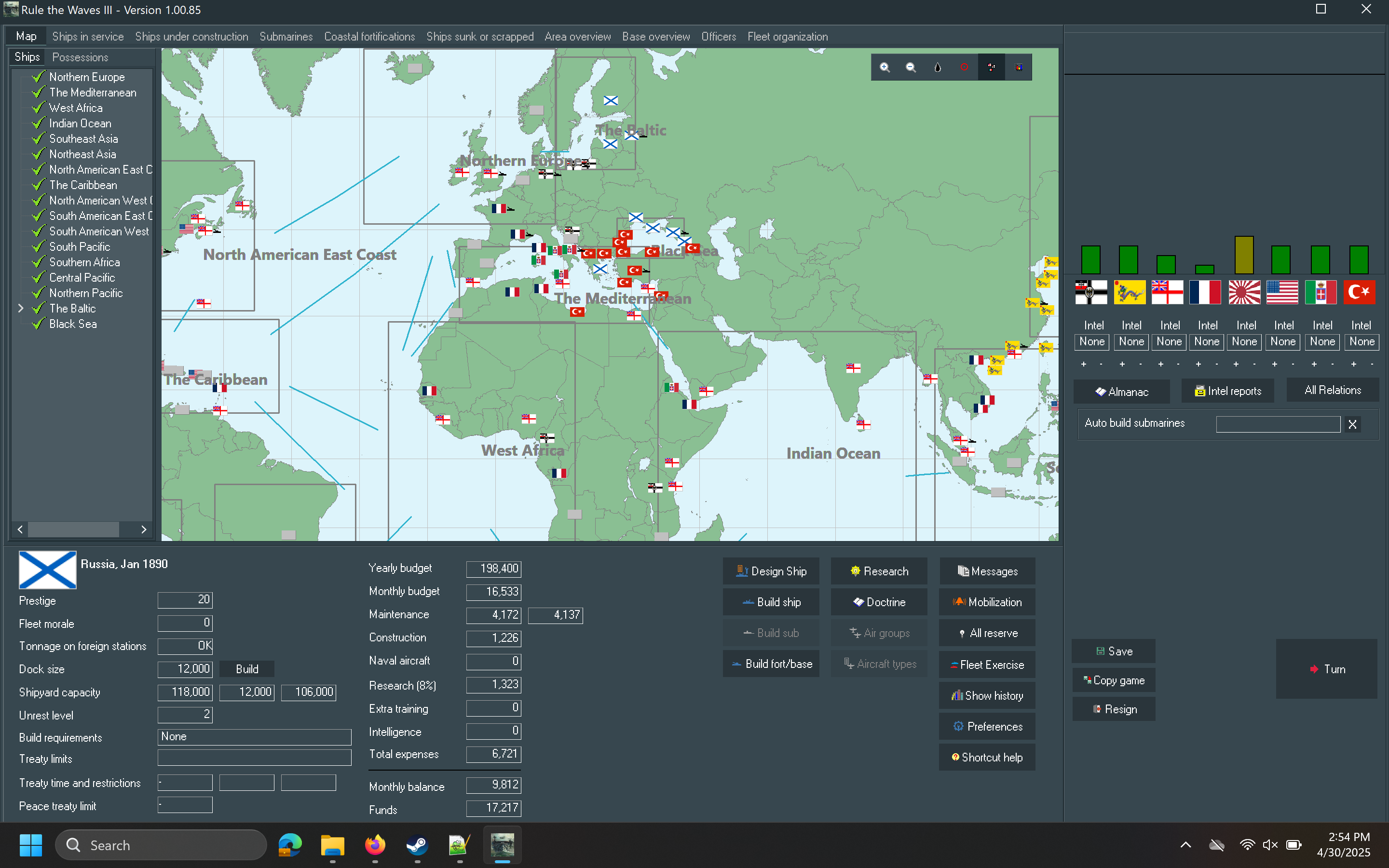Click the Auto build submarines input field
This screenshot has height=868, width=1389.
tap(1278, 424)
